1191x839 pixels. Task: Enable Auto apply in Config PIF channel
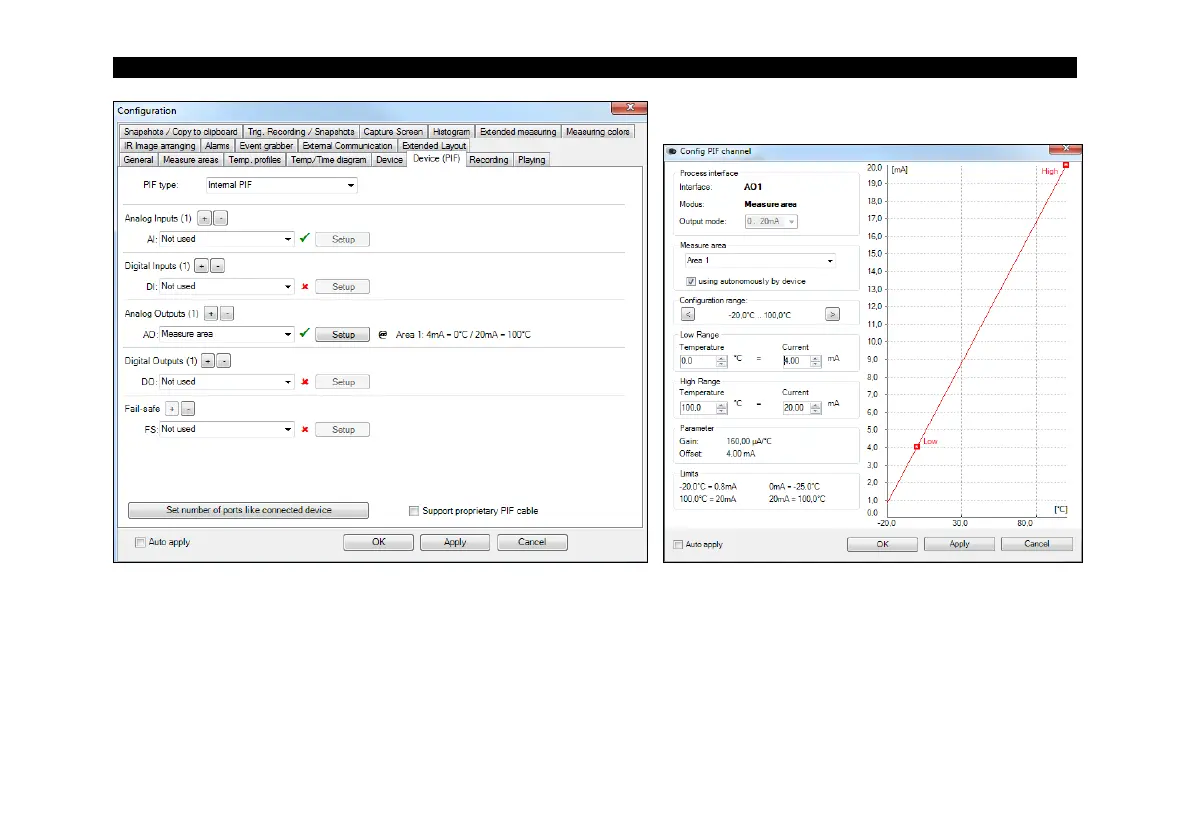pyautogui.click(x=678, y=544)
